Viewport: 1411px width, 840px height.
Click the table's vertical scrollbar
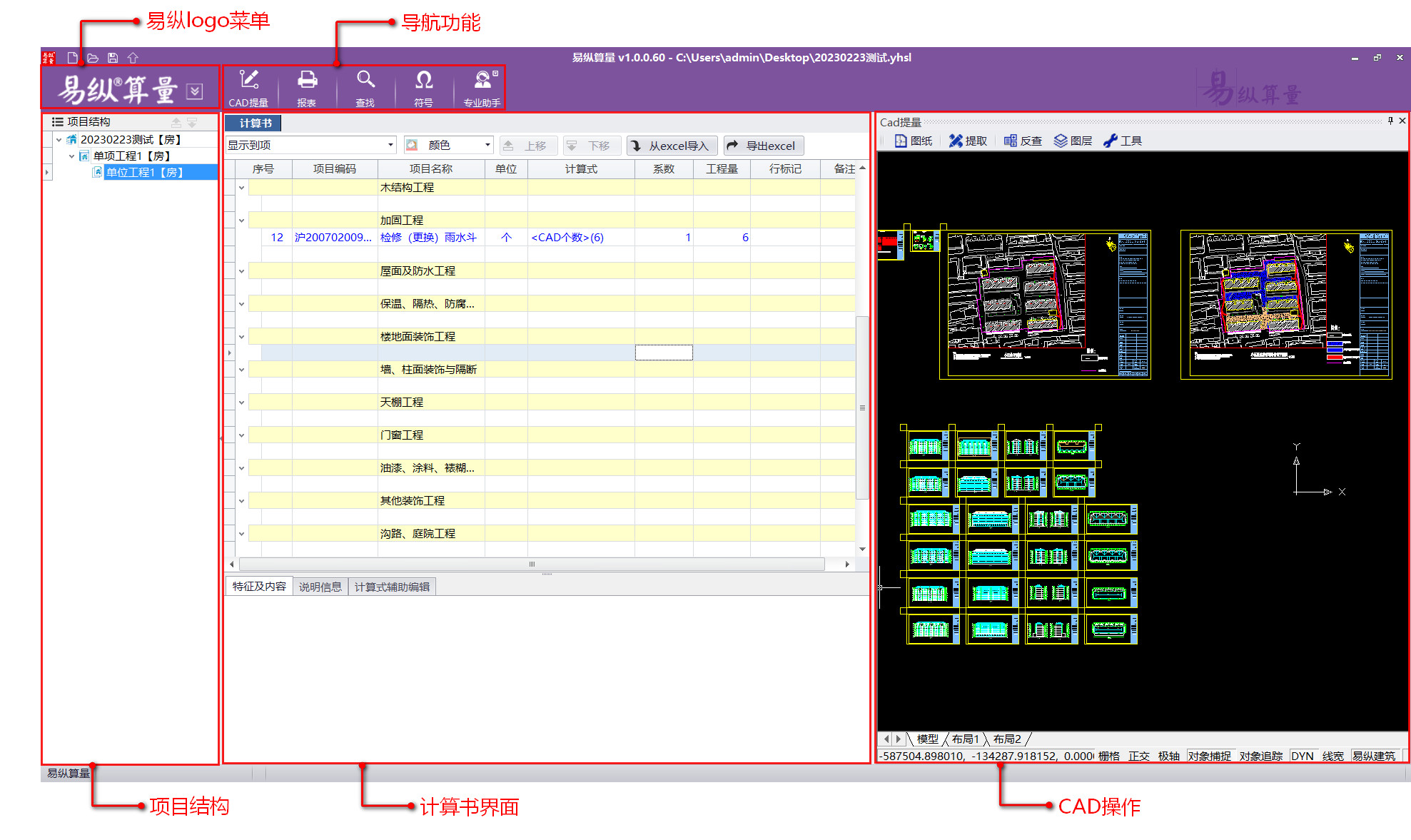(862, 407)
